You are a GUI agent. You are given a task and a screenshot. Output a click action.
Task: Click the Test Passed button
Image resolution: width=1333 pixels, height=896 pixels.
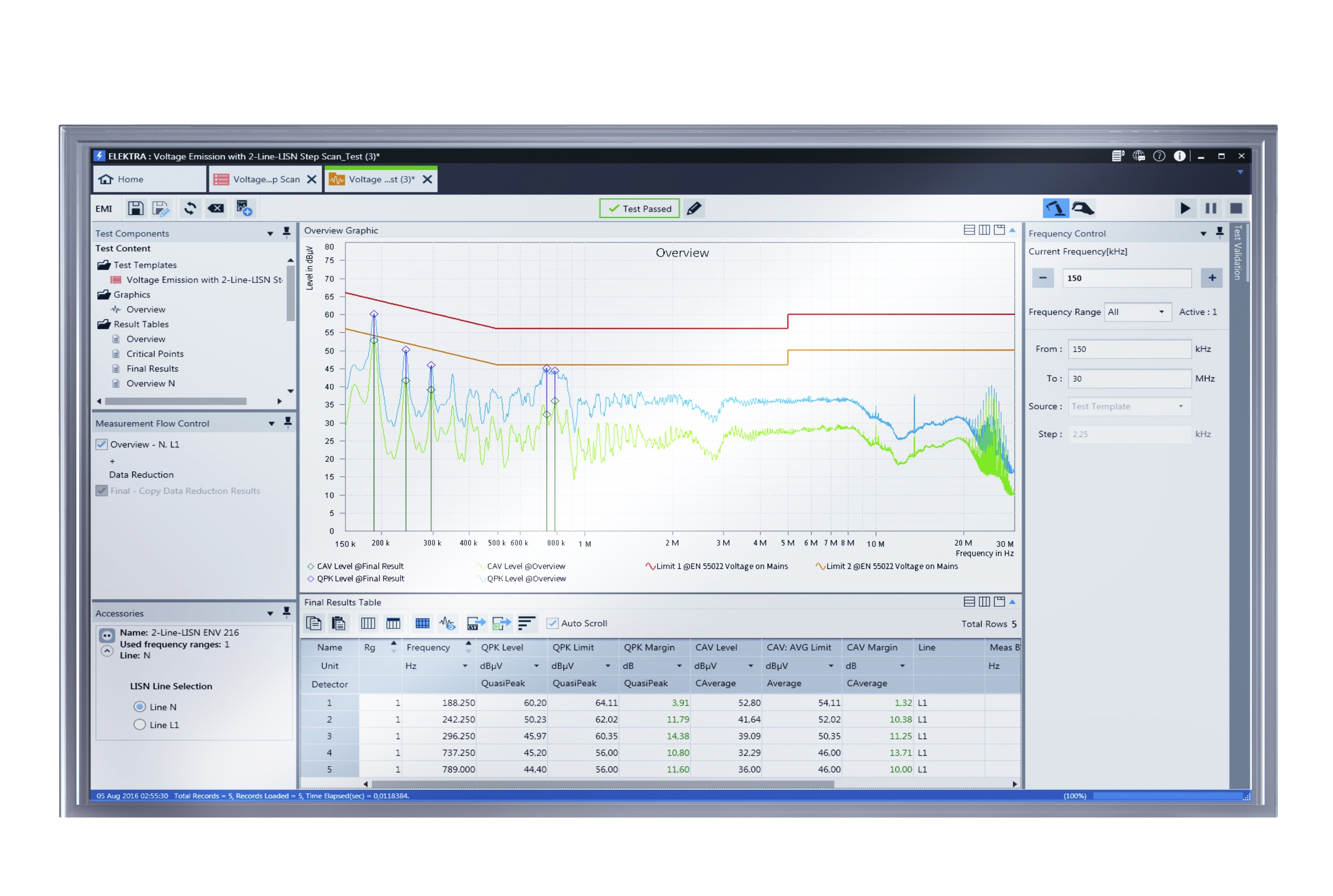(639, 209)
